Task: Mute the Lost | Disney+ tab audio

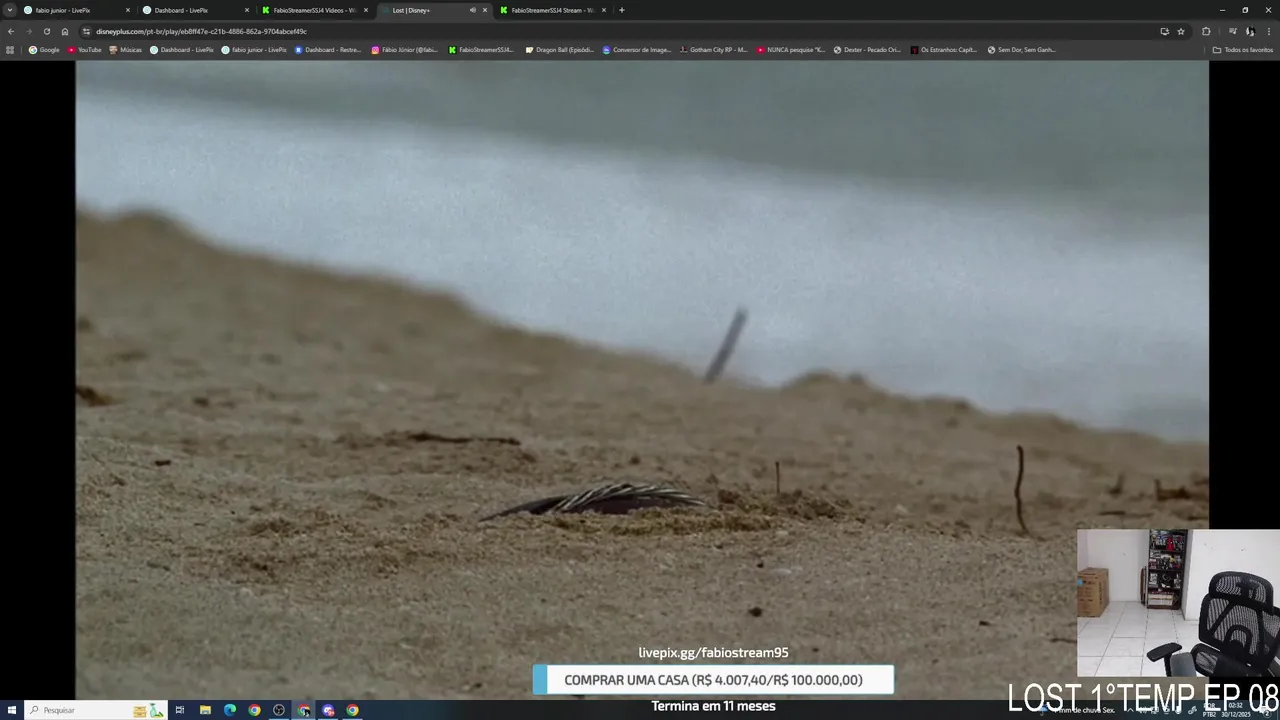Action: coord(473,10)
